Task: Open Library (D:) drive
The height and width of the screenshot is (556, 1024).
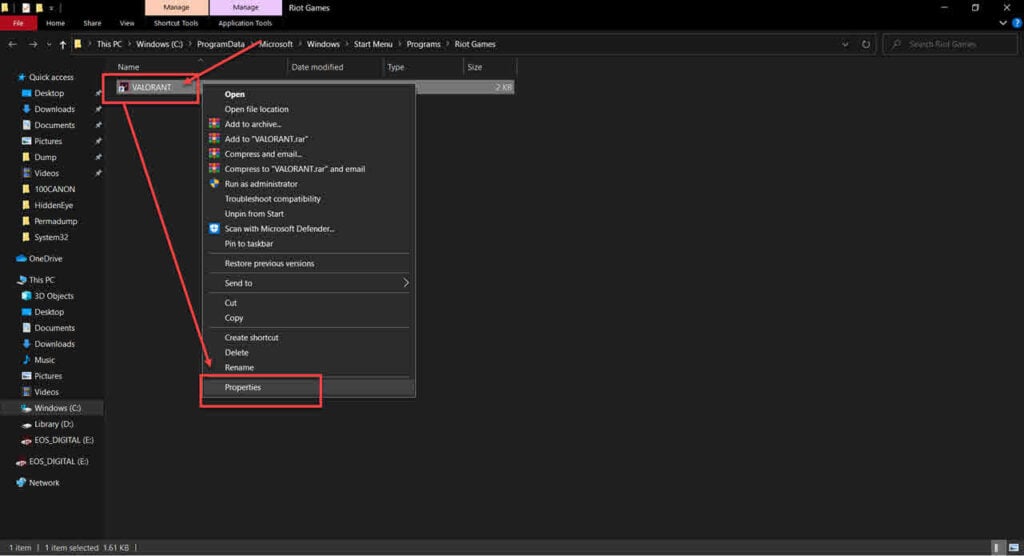Action: tap(54, 424)
